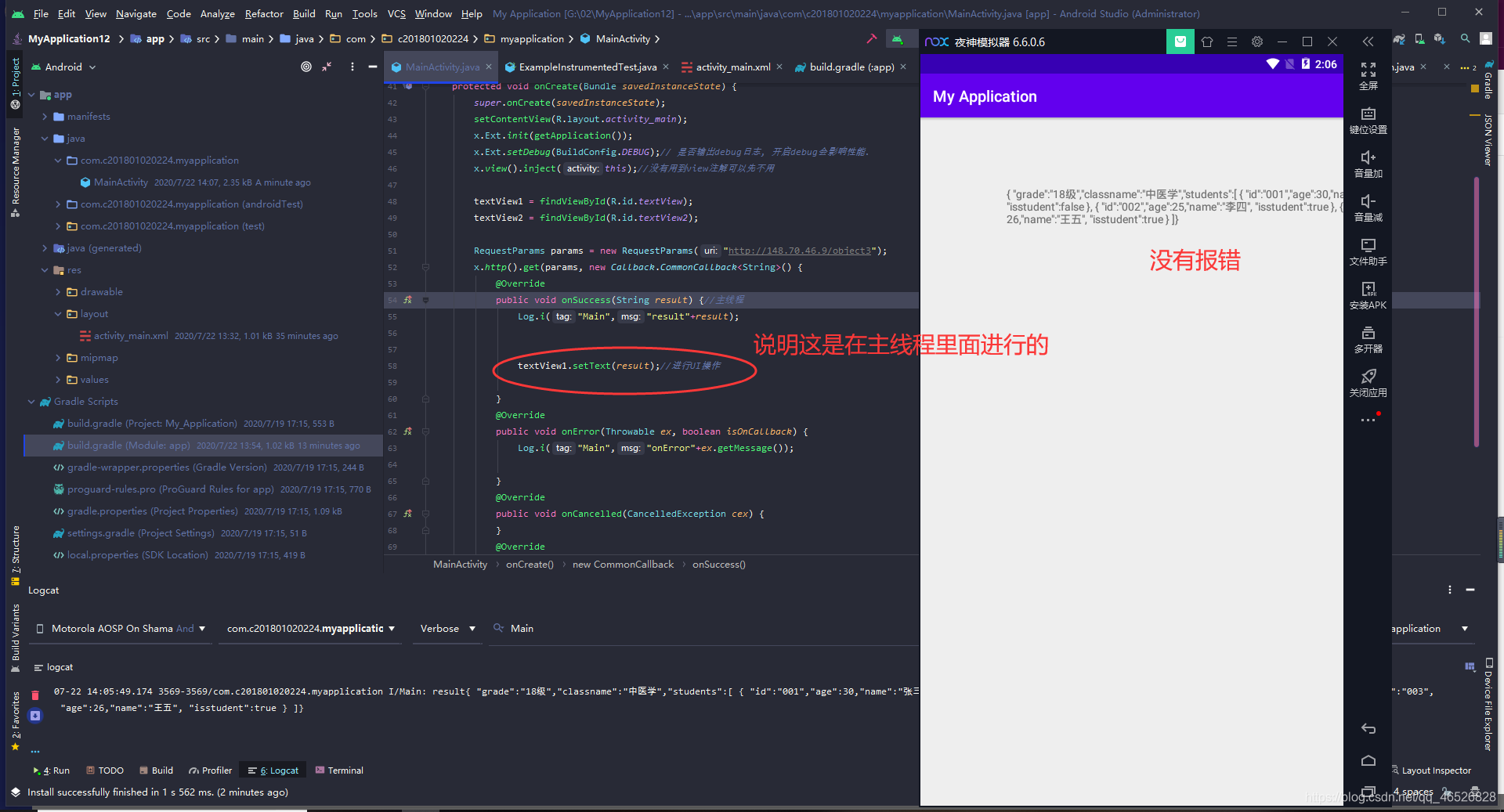Screen dimensions: 1504x812
Task: Open Verbose log level dropdown
Action: [447, 628]
